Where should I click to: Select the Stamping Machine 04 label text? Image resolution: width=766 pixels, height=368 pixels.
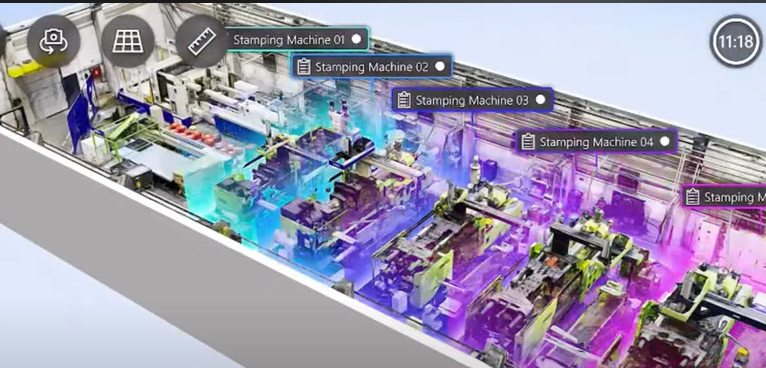click(x=596, y=143)
